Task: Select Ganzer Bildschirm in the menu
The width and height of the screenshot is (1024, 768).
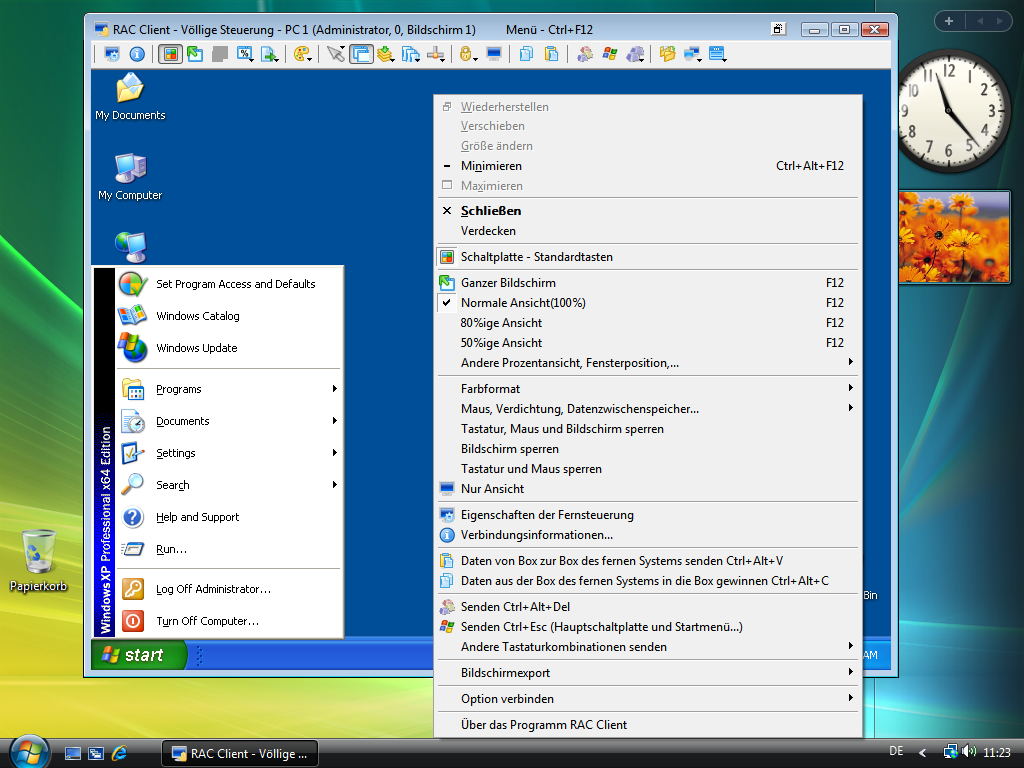Action: 648,283
